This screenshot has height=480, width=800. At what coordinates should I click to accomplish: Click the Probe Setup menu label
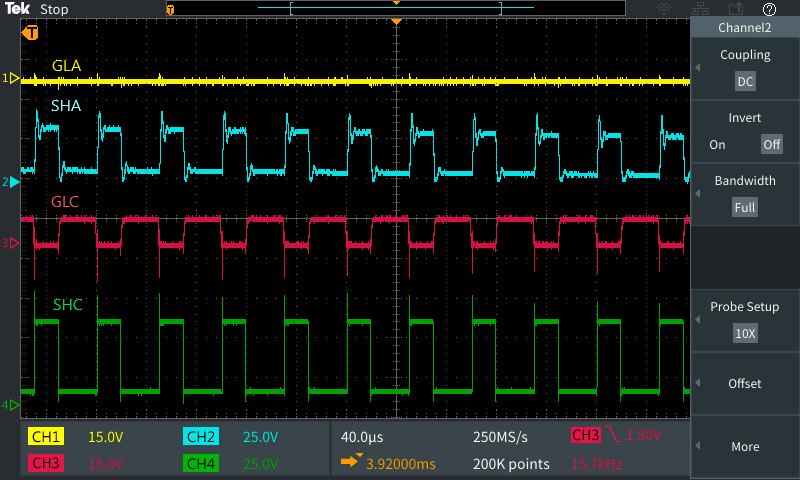744,307
